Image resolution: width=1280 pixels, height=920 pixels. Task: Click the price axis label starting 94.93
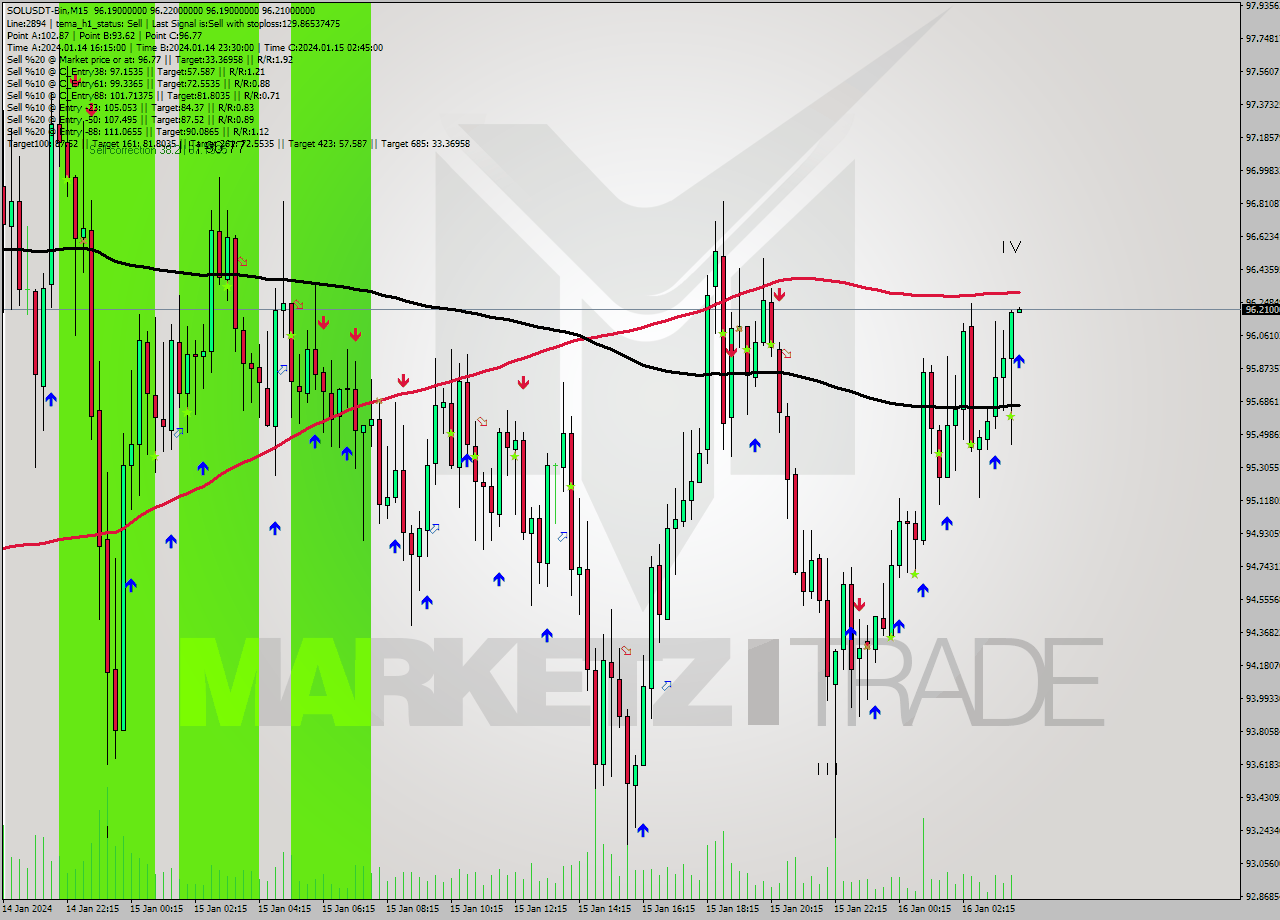pyautogui.click(x=1261, y=533)
